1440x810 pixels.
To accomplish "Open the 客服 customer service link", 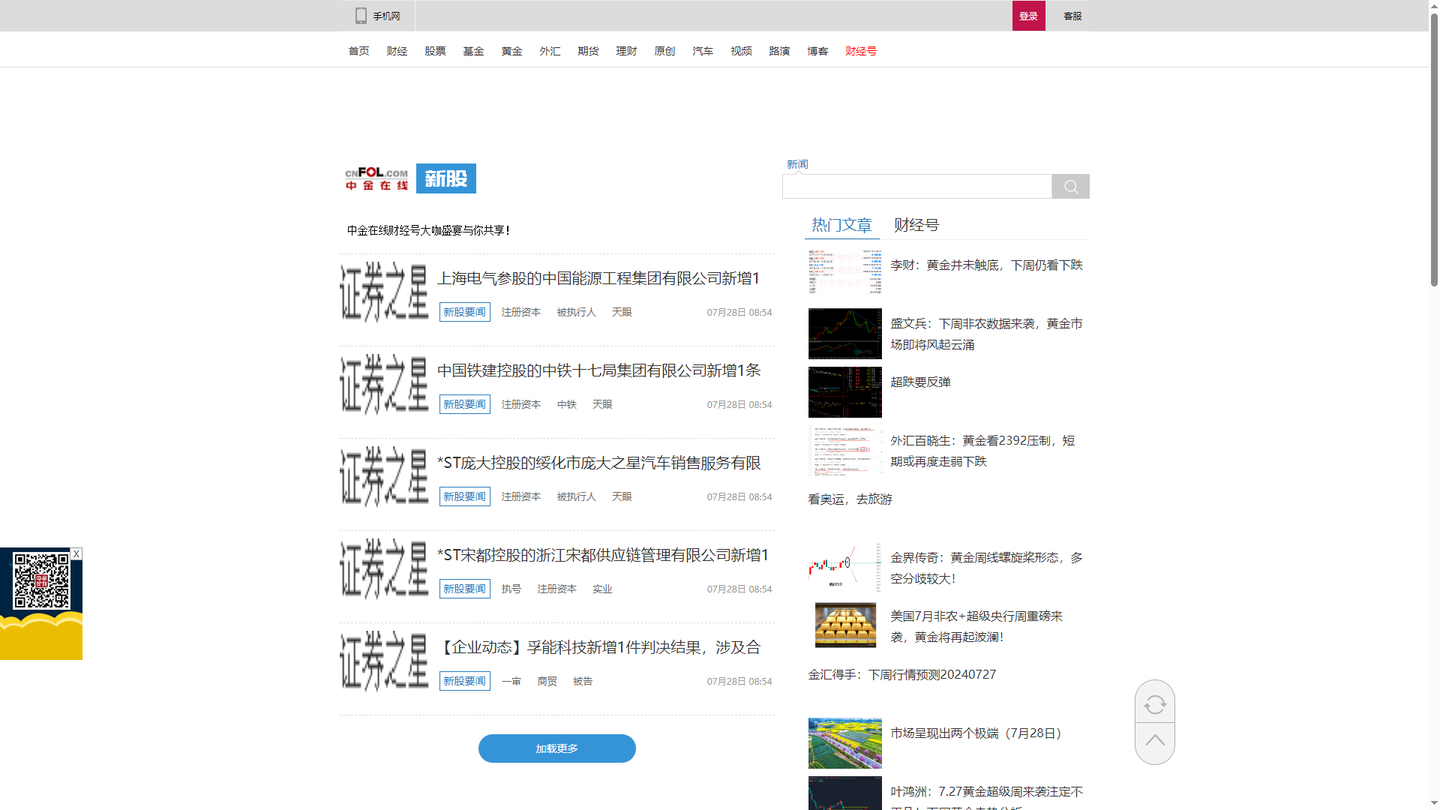I will point(1072,16).
